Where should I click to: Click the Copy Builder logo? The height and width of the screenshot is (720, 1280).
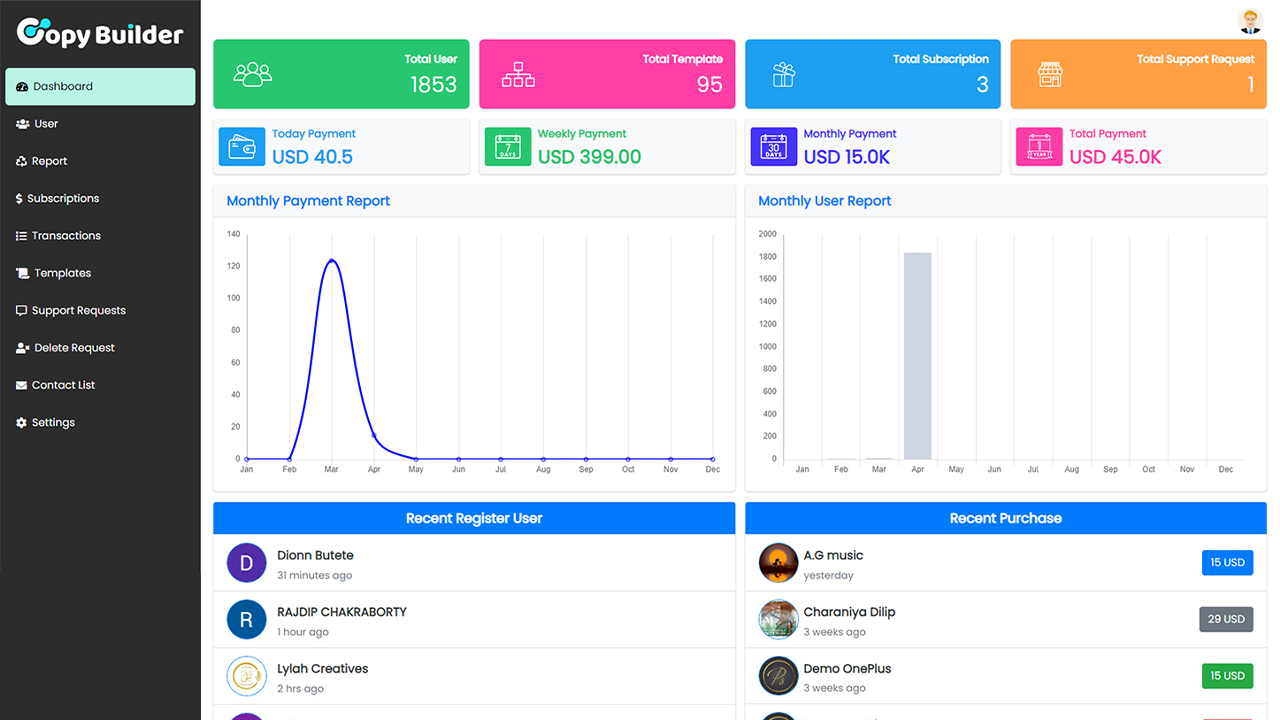[x=100, y=34]
